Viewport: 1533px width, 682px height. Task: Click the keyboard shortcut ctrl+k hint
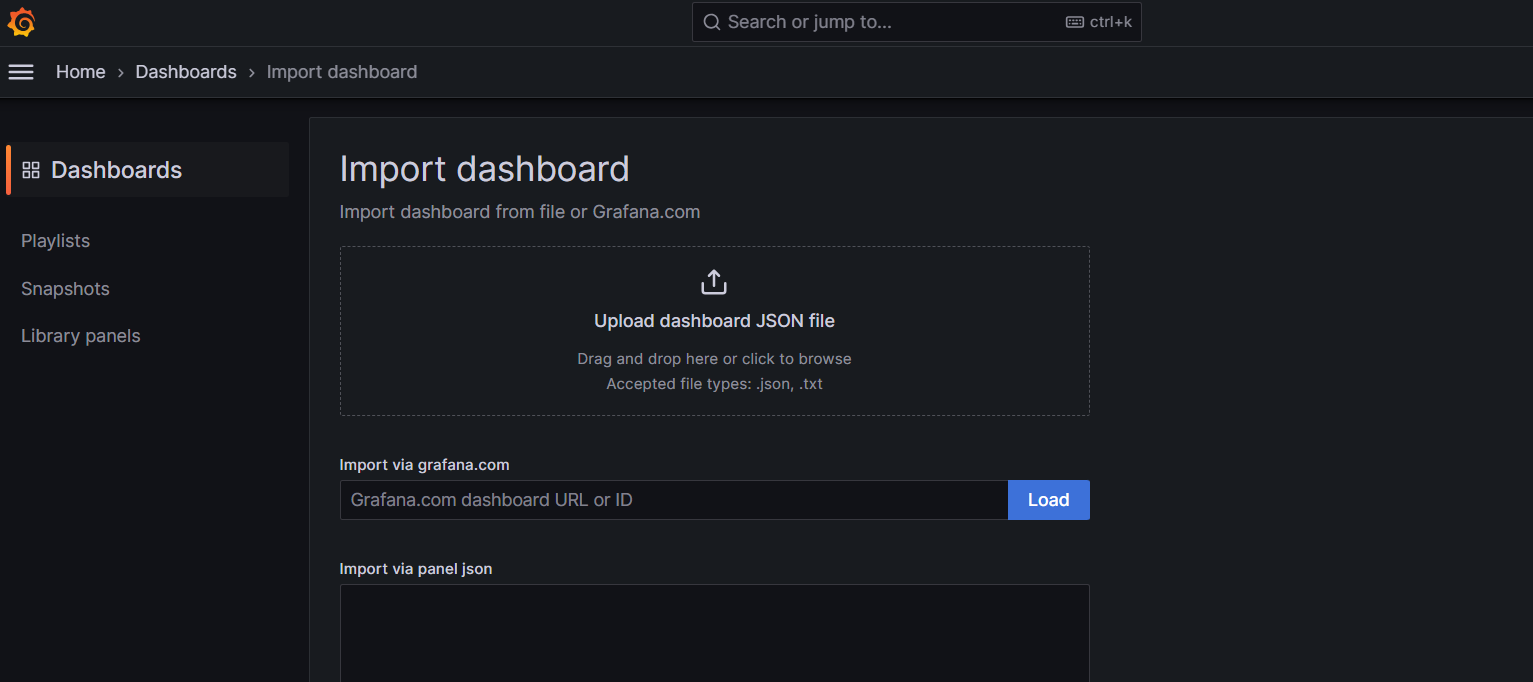[1099, 22]
